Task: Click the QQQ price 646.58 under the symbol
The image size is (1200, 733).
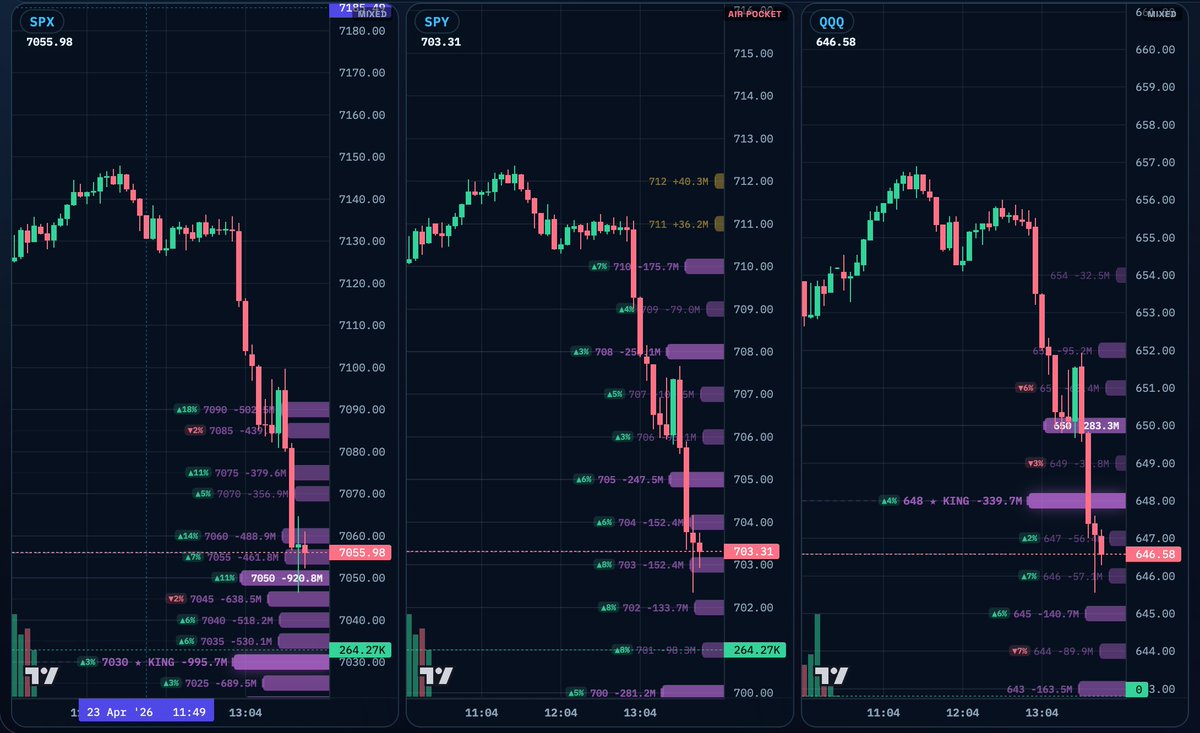Action: (x=837, y=42)
